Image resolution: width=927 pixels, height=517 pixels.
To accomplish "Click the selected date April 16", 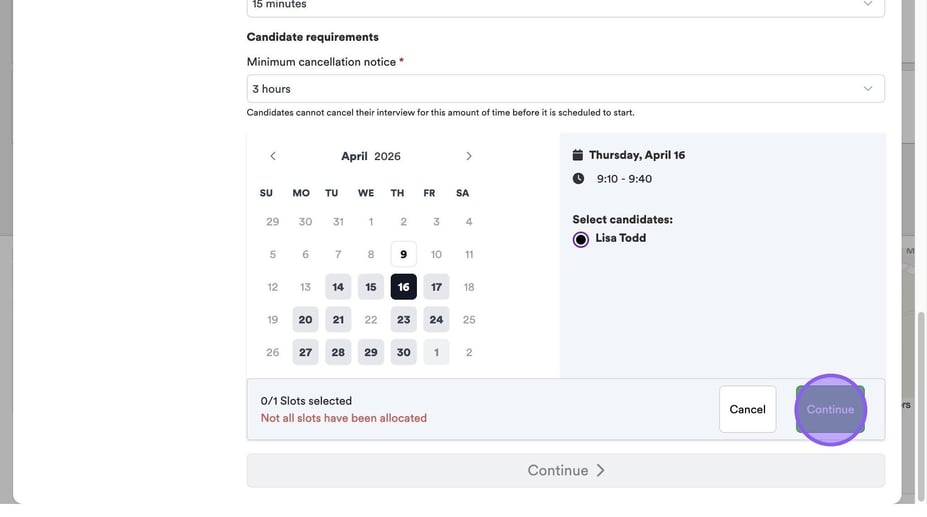I will [403, 287].
